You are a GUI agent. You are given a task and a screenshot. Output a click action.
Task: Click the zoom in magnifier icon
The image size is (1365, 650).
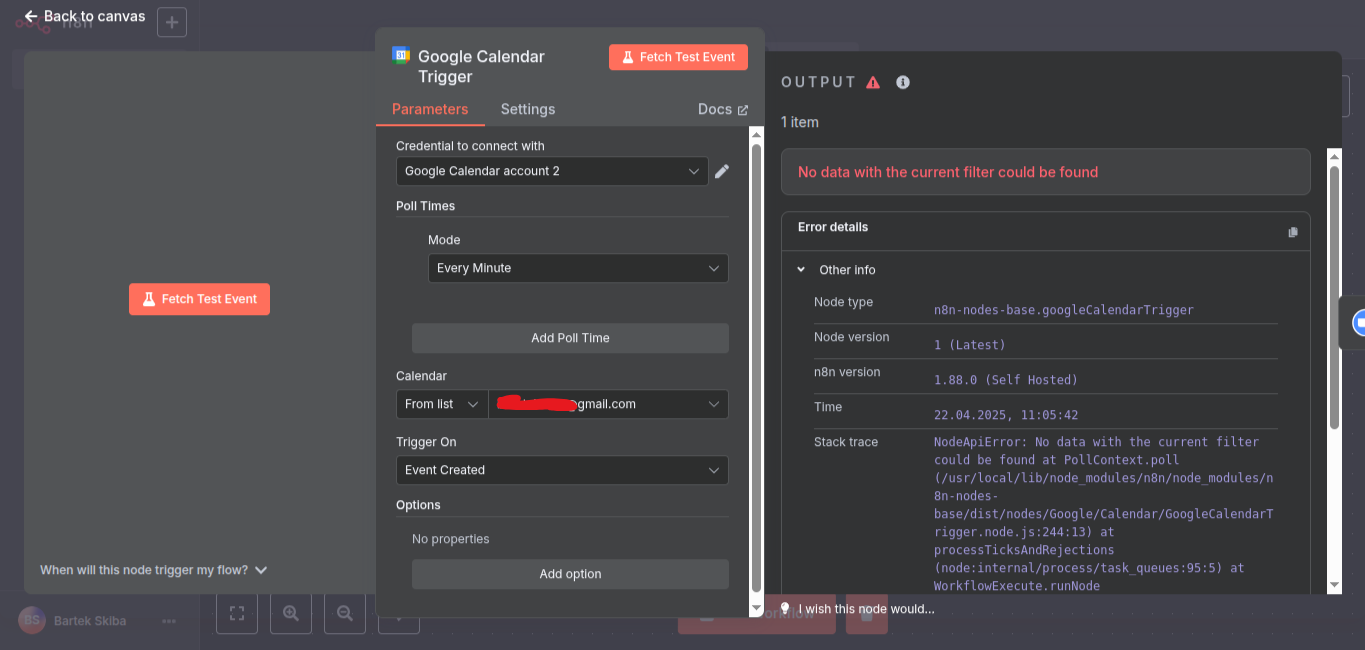pyautogui.click(x=291, y=613)
